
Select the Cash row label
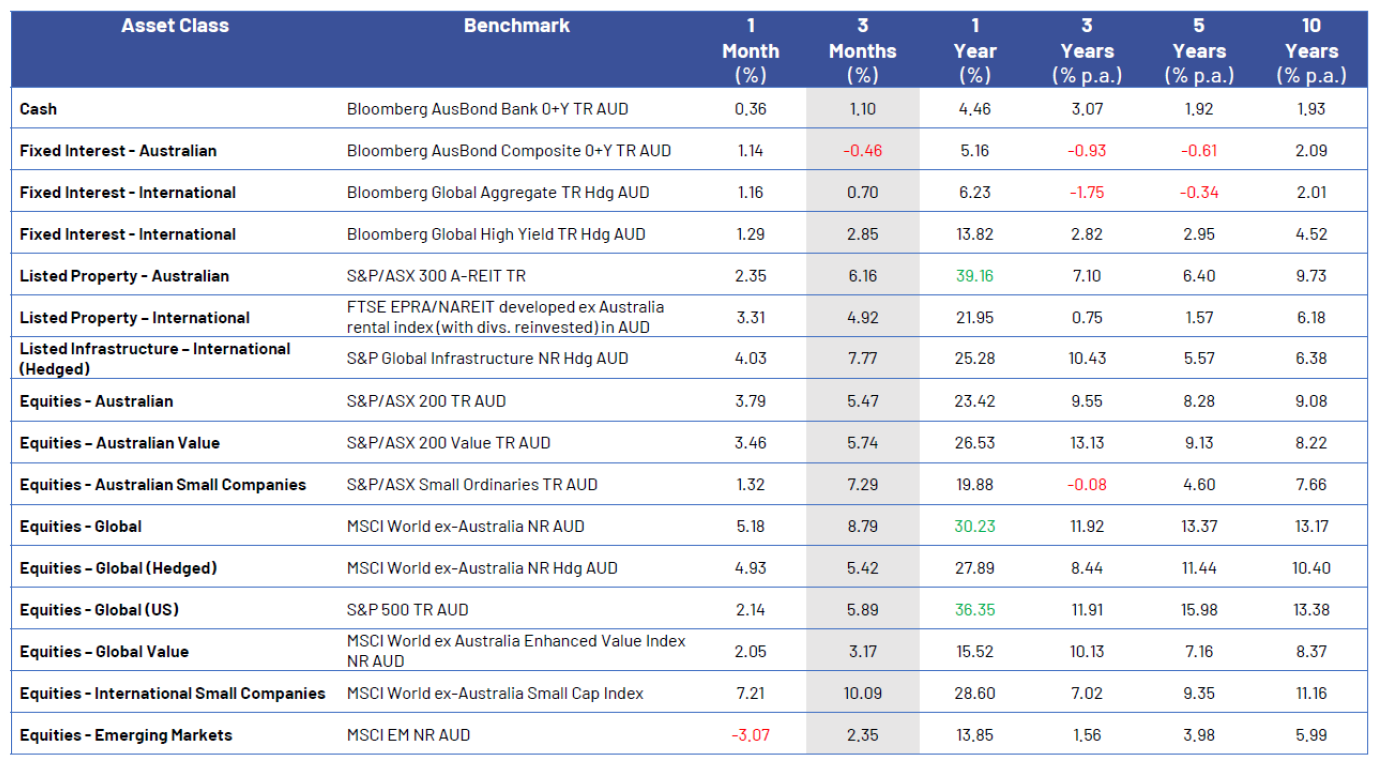[x=38, y=109]
